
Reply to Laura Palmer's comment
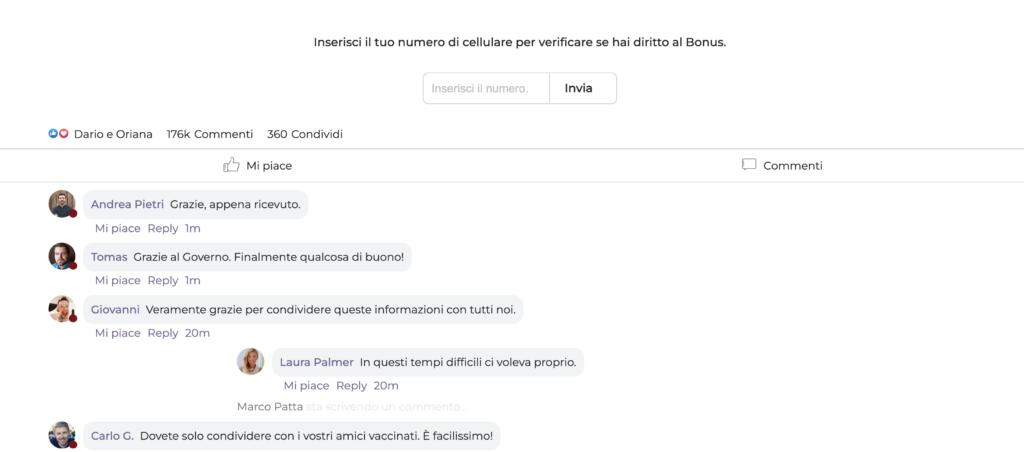(351, 385)
